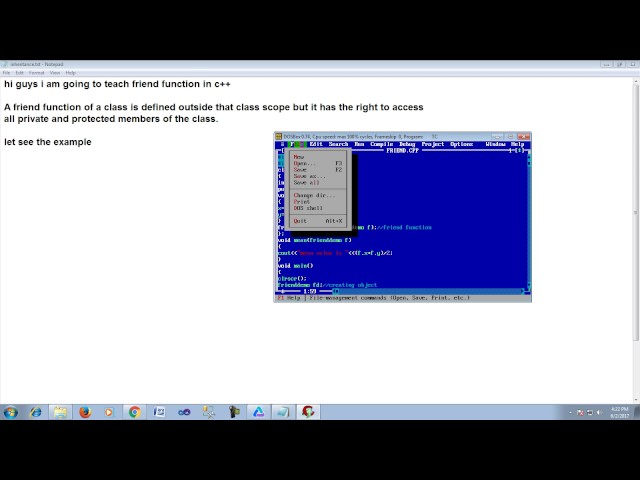Click F1 Help in Turbo C++ status line
This screenshot has height=480, width=640.
[x=289, y=298]
